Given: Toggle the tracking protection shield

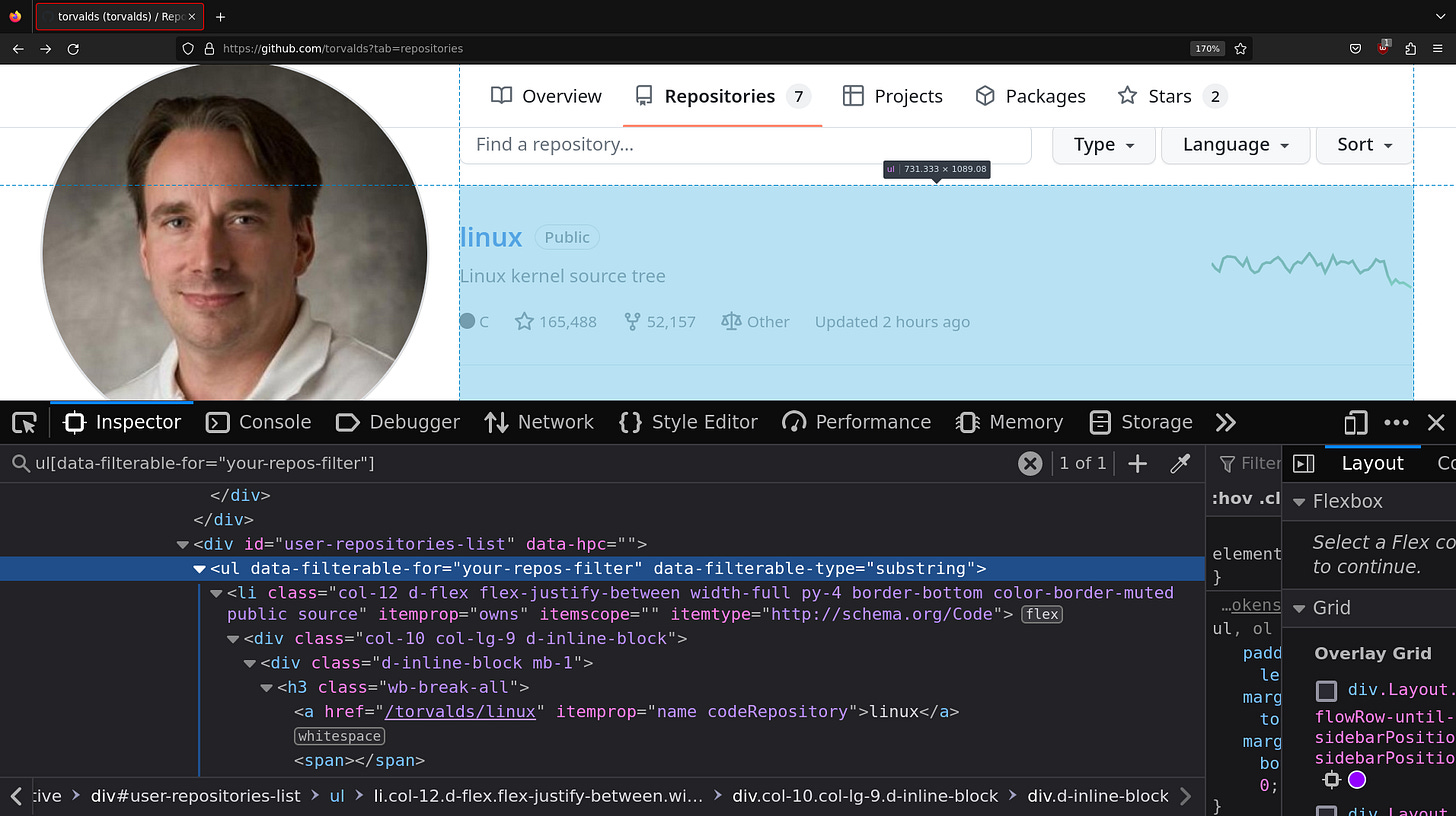Looking at the screenshot, I should tap(187, 48).
